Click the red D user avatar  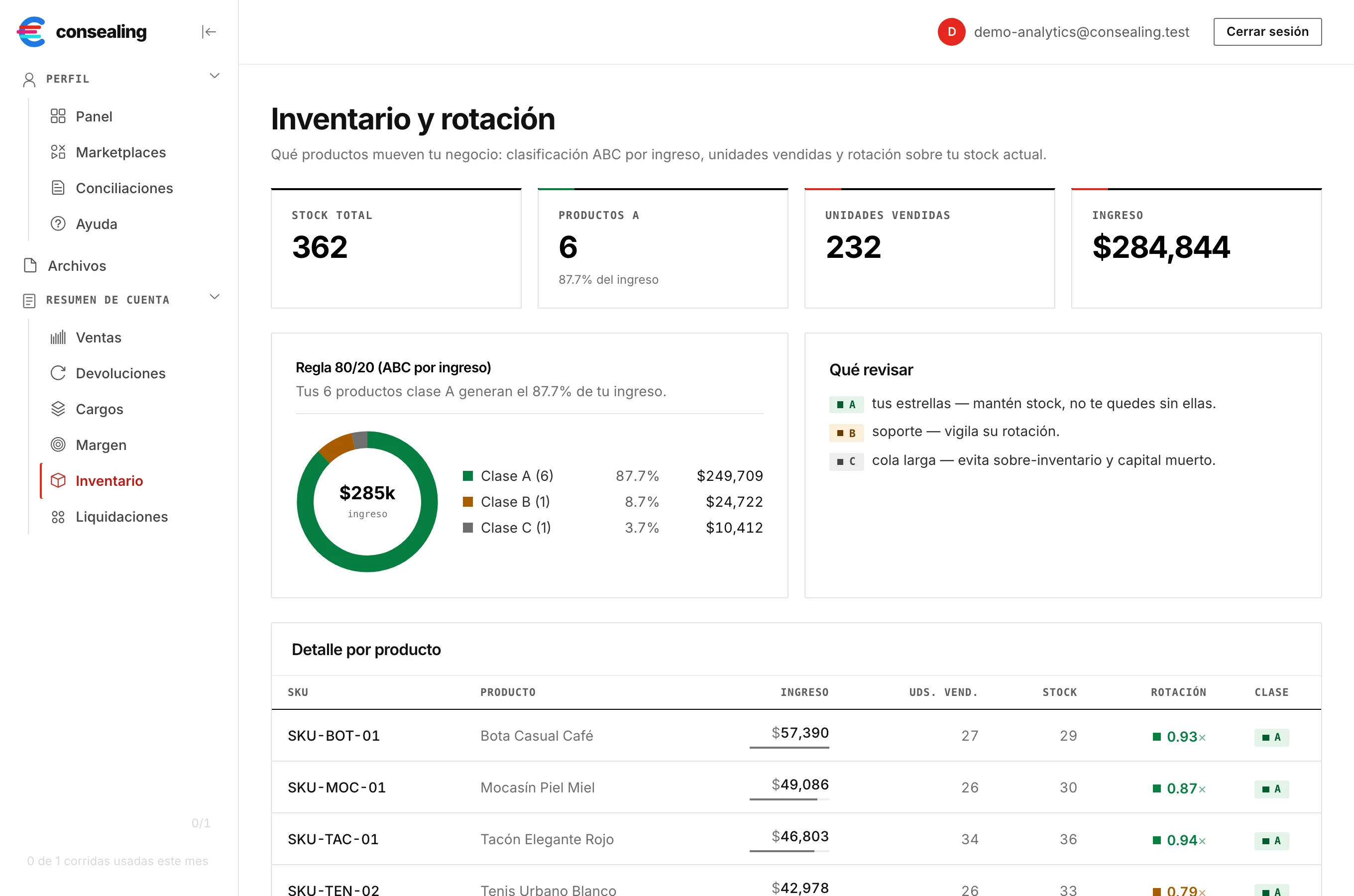pyautogui.click(x=951, y=32)
